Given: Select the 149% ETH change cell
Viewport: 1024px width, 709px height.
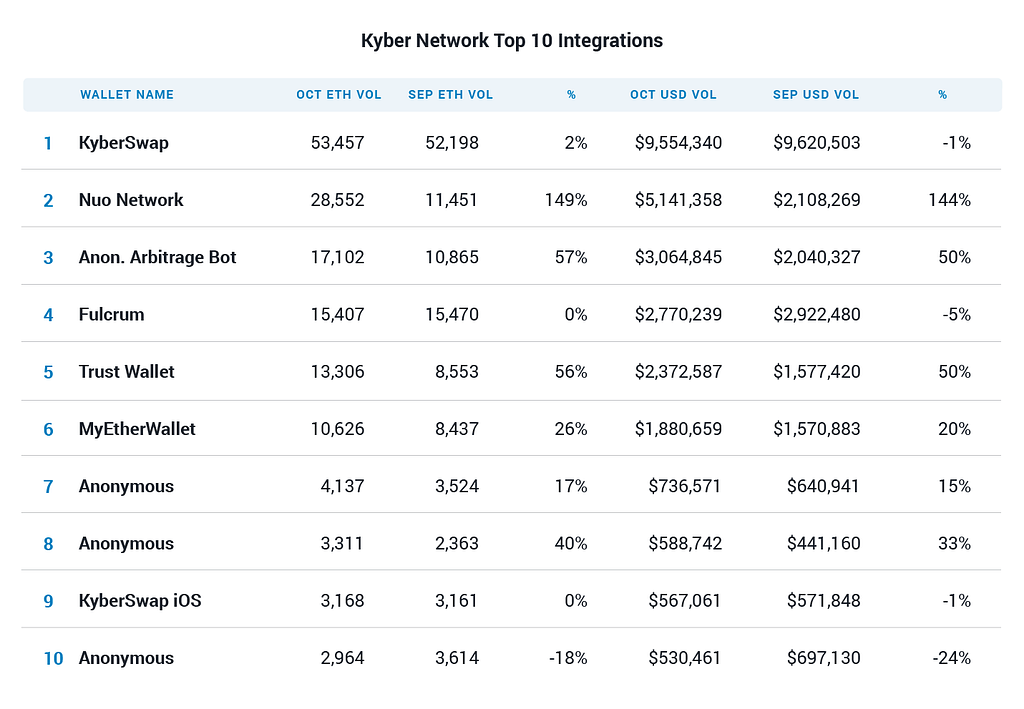Looking at the screenshot, I should (x=566, y=200).
